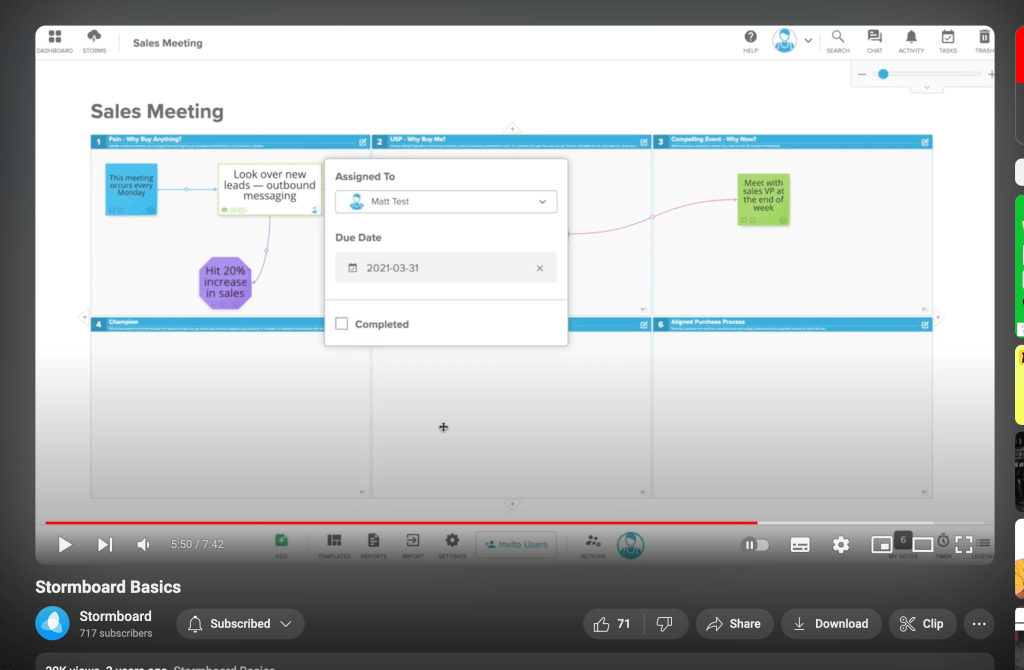Select the blue 'This meeting occurs every Monday' note

131,189
